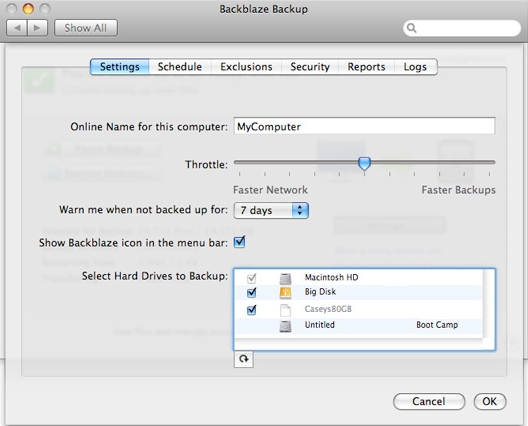Go back with the left arrow button
Image resolution: width=528 pixels, height=426 pixels.
17,28
